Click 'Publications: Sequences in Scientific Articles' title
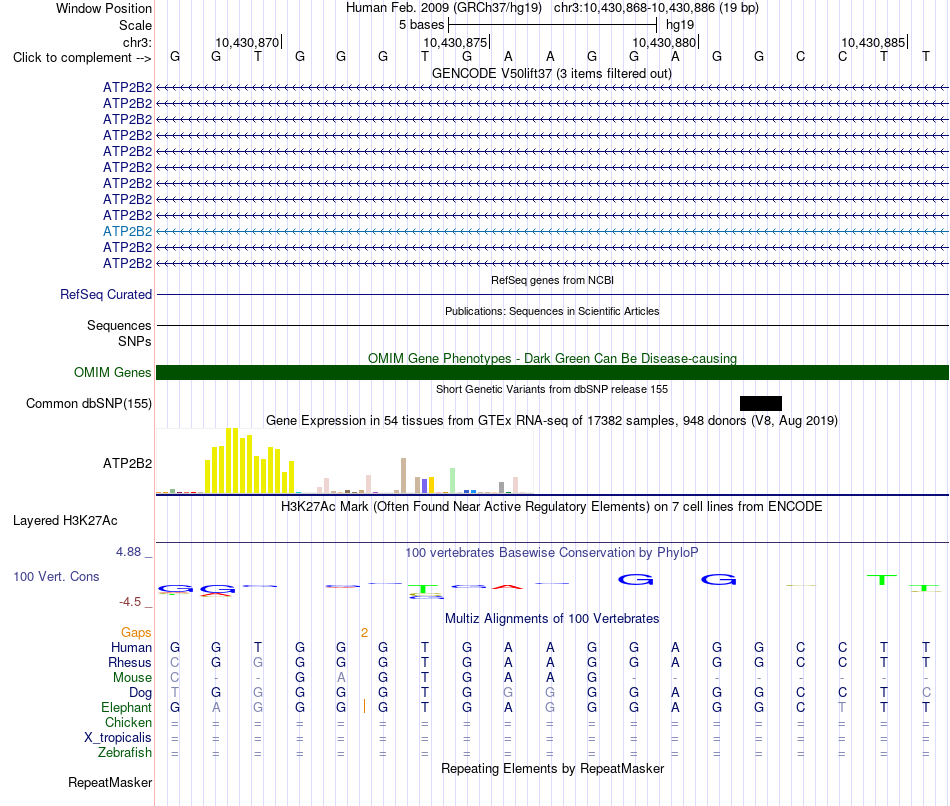 pos(552,311)
